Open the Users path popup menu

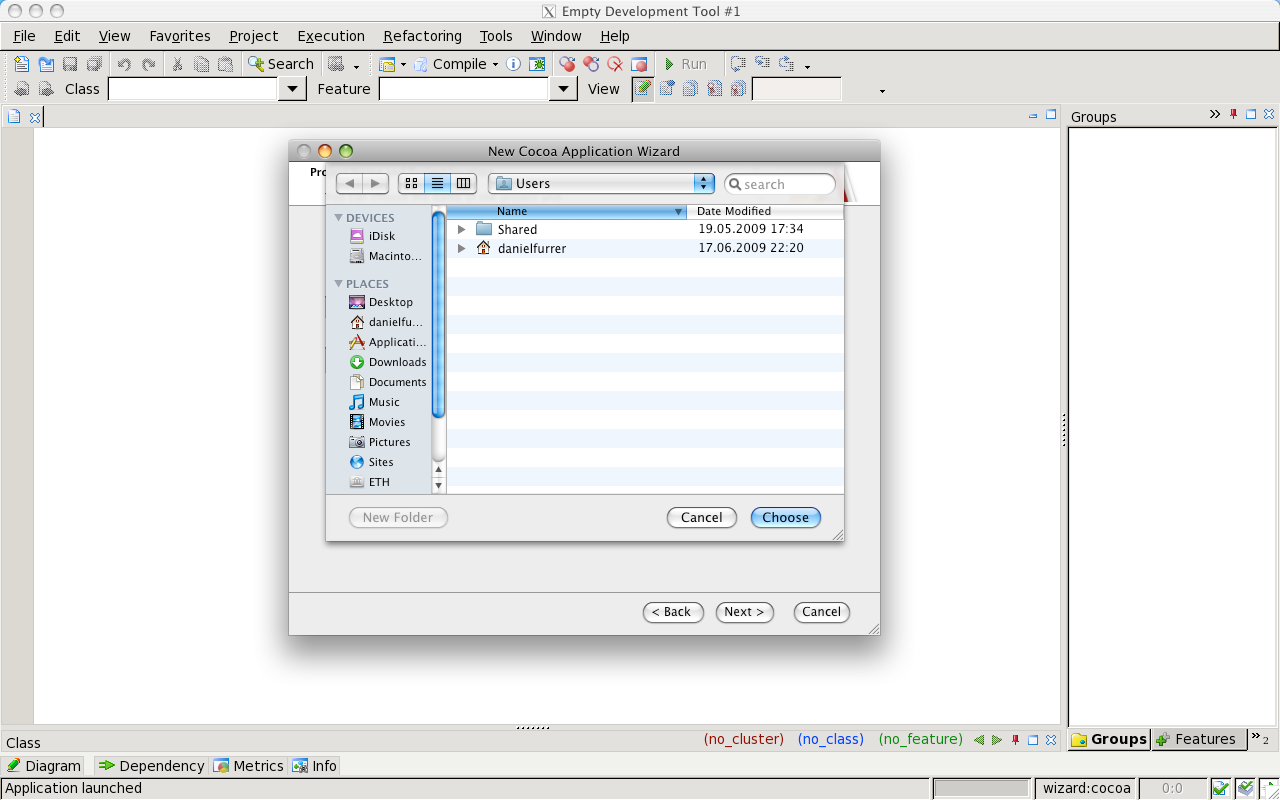tap(601, 183)
